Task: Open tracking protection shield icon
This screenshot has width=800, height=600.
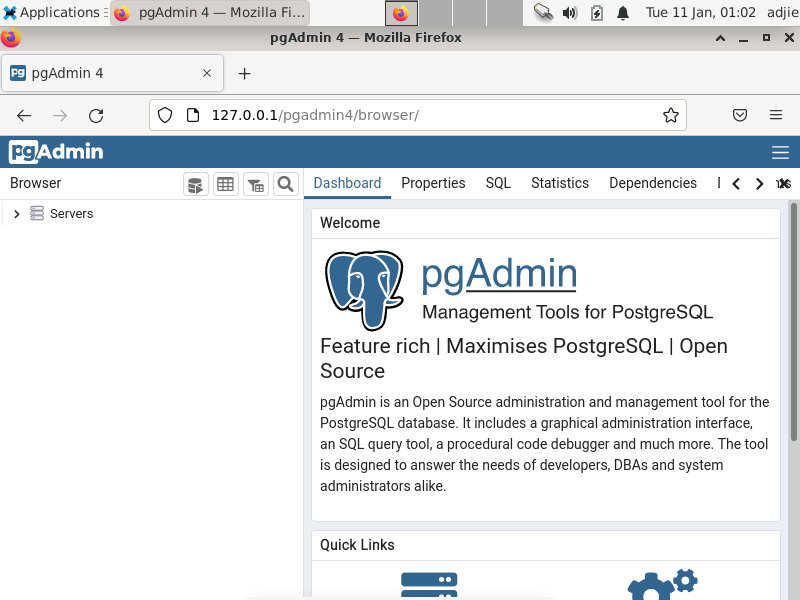Action: click(165, 115)
